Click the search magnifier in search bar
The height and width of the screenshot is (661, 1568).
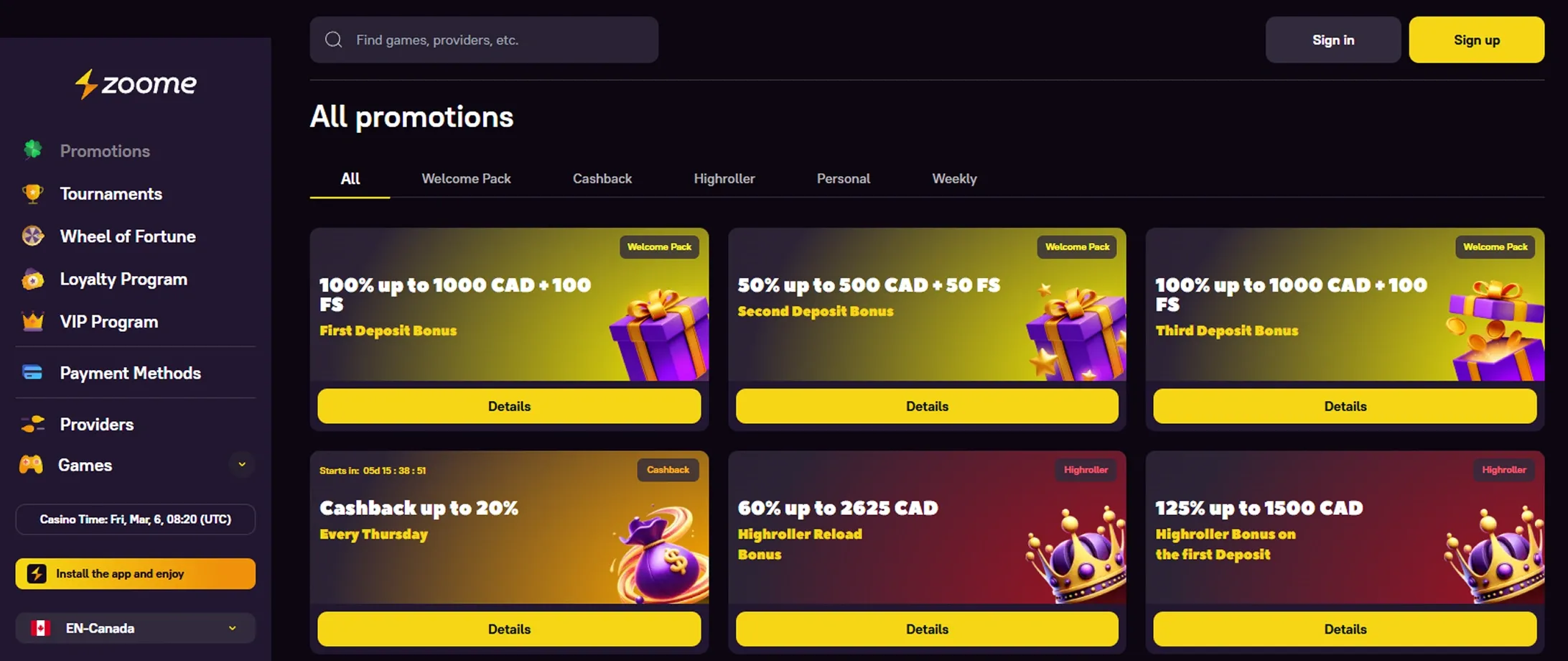[333, 40]
